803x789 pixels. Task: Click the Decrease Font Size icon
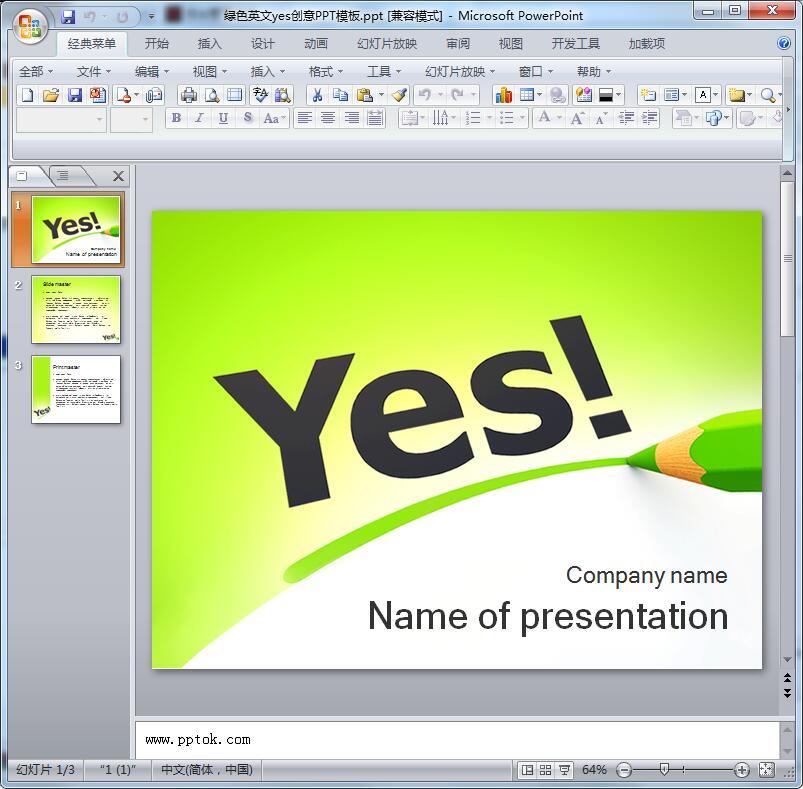(601, 118)
